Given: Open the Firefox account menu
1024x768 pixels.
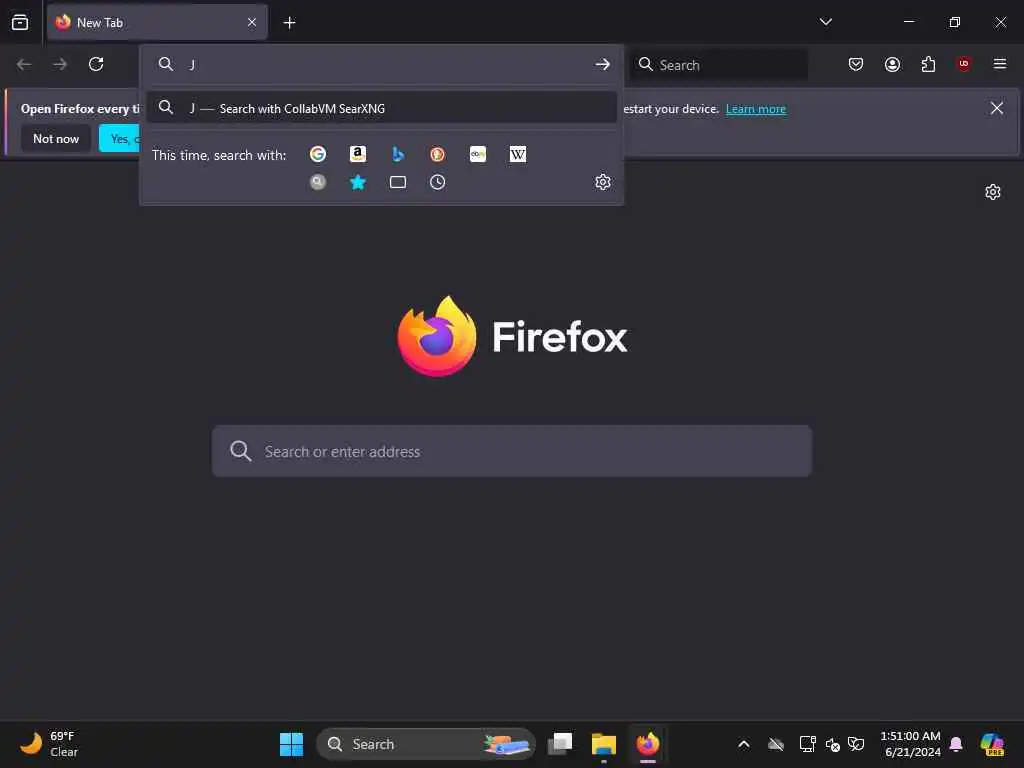Looking at the screenshot, I should [892, 64].
